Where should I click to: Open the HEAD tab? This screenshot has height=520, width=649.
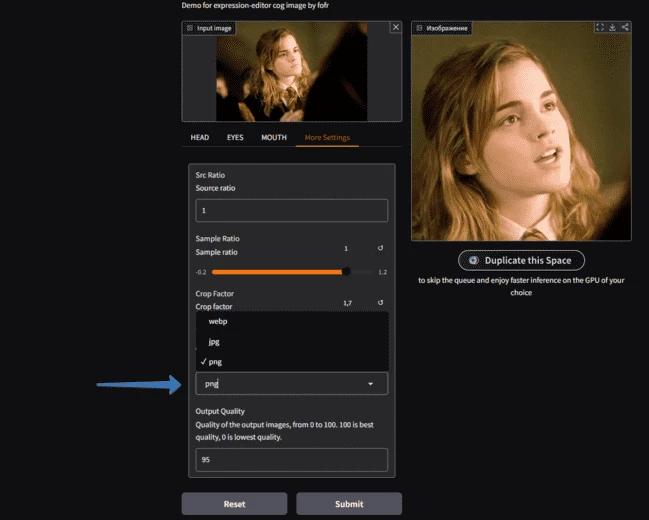pos(200,137)
